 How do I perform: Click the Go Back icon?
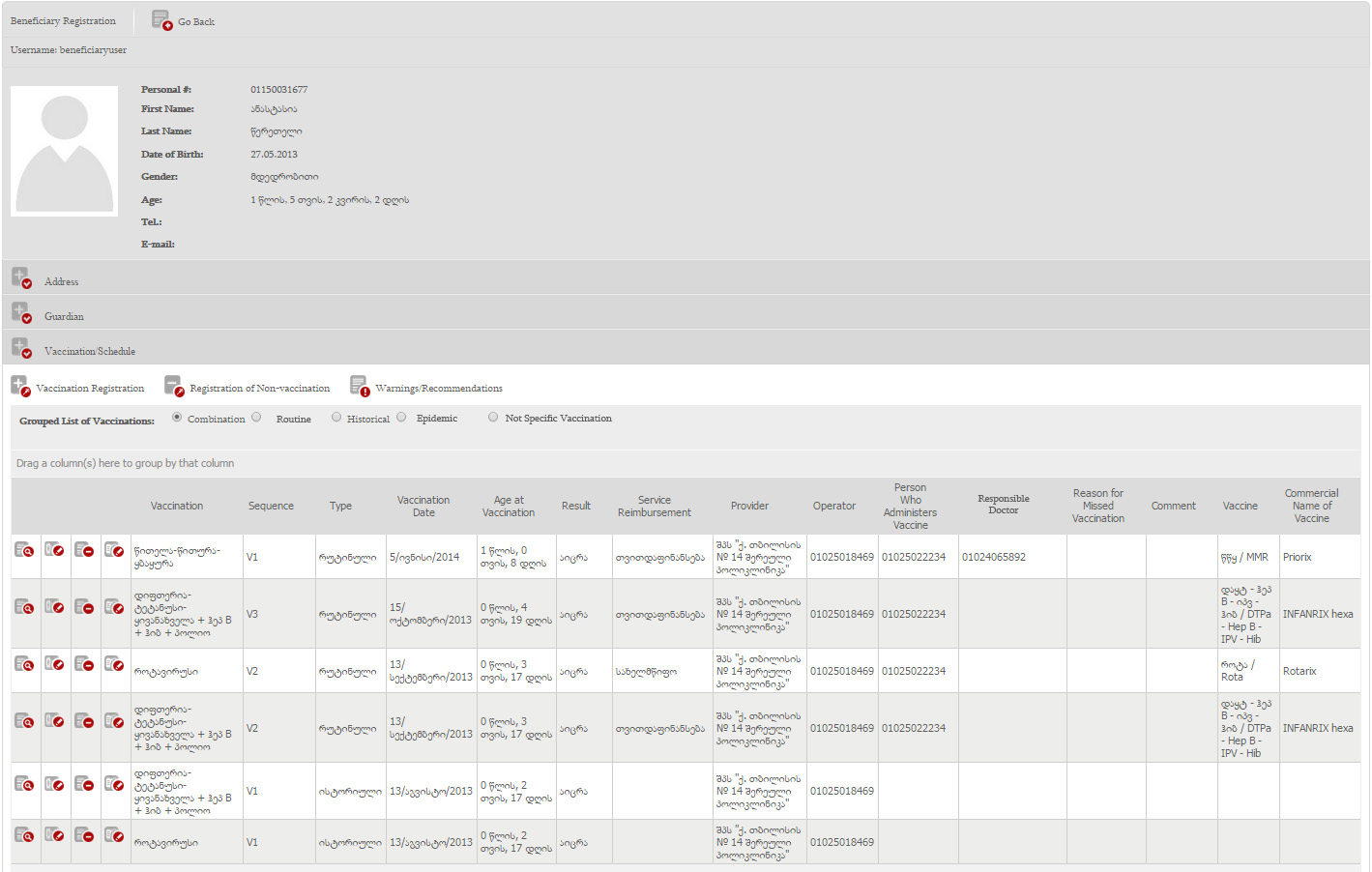161,20
